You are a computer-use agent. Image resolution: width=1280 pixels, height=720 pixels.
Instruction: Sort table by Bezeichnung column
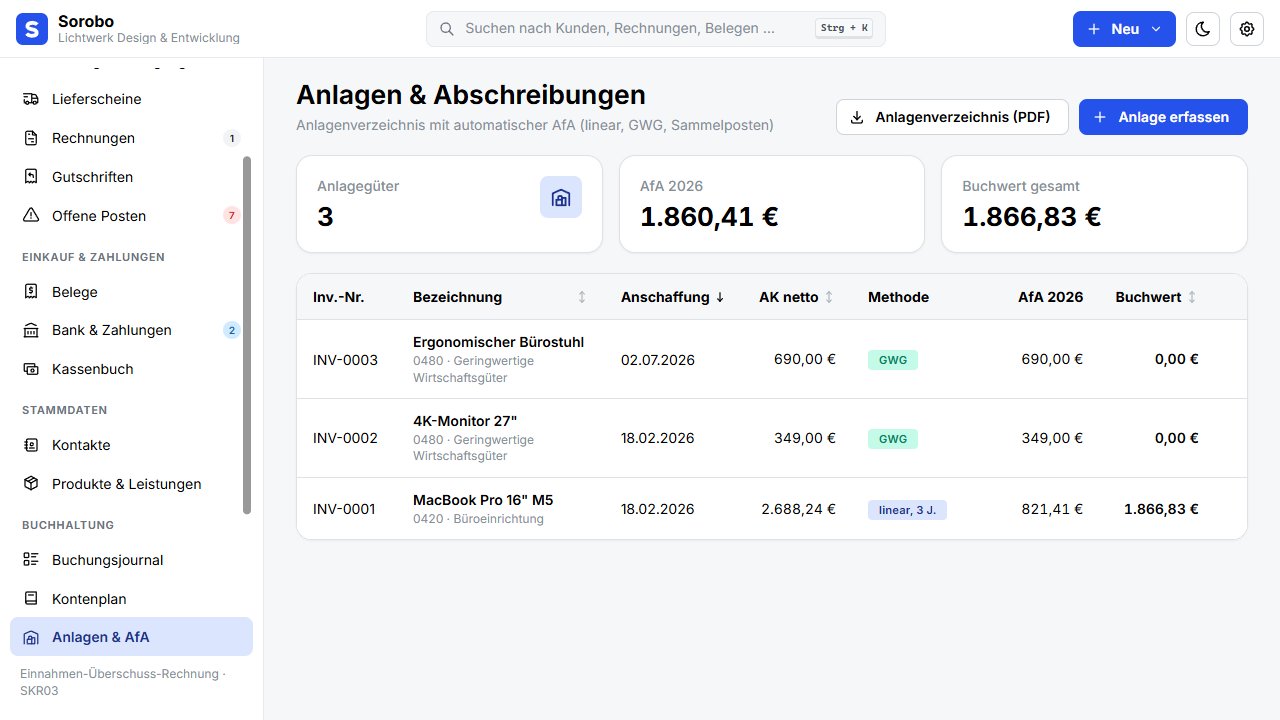(499, 297)
